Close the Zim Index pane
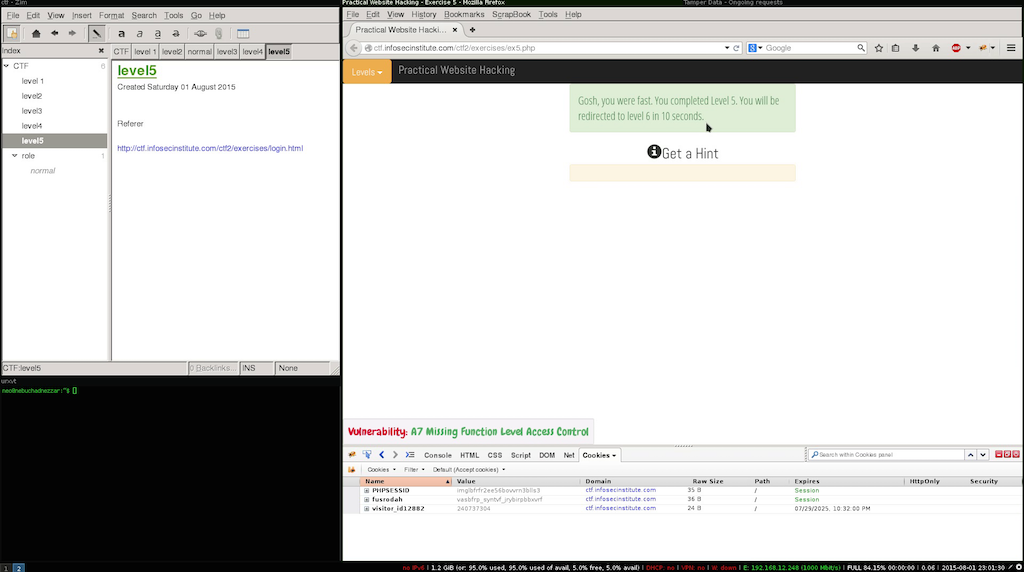The width and height of the screenshot is (1024, 572). point(101,50)
